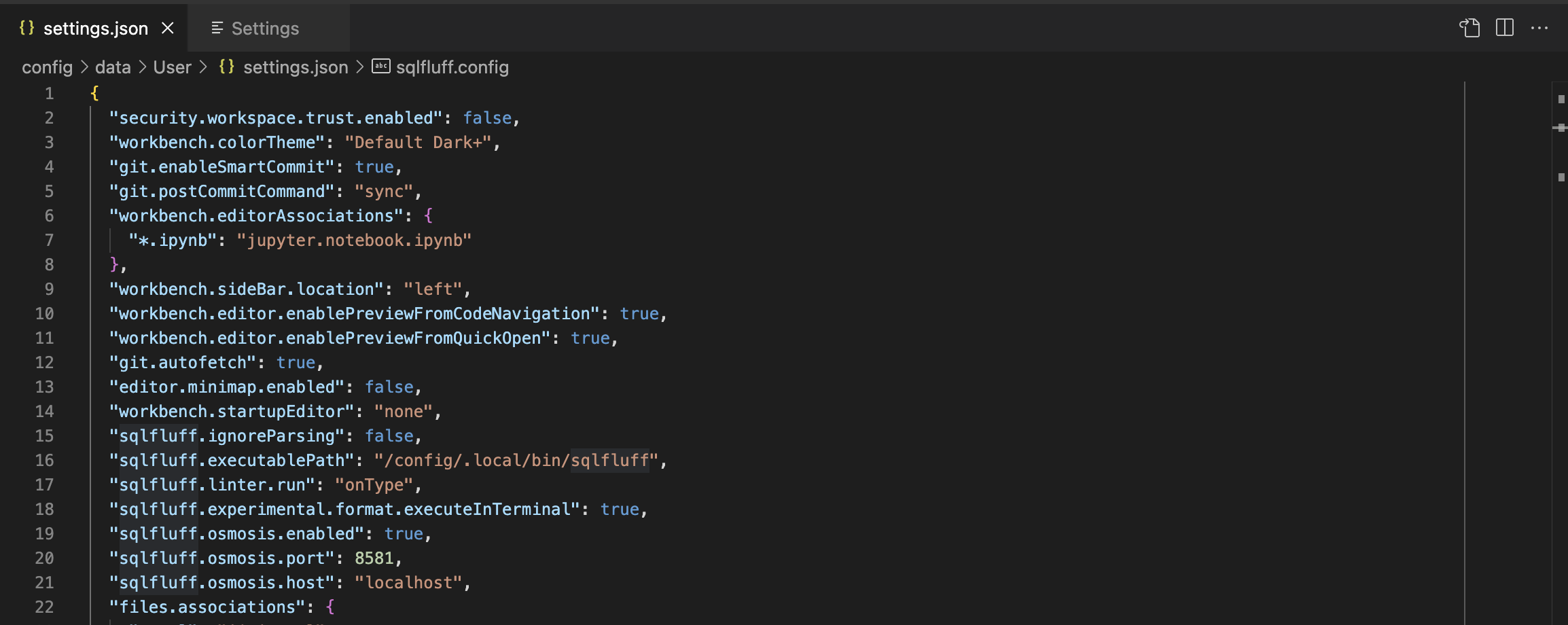
Task: Click the sqlfluff.config symbol icon in breadcrumbs
Action: tap(381, 67)
